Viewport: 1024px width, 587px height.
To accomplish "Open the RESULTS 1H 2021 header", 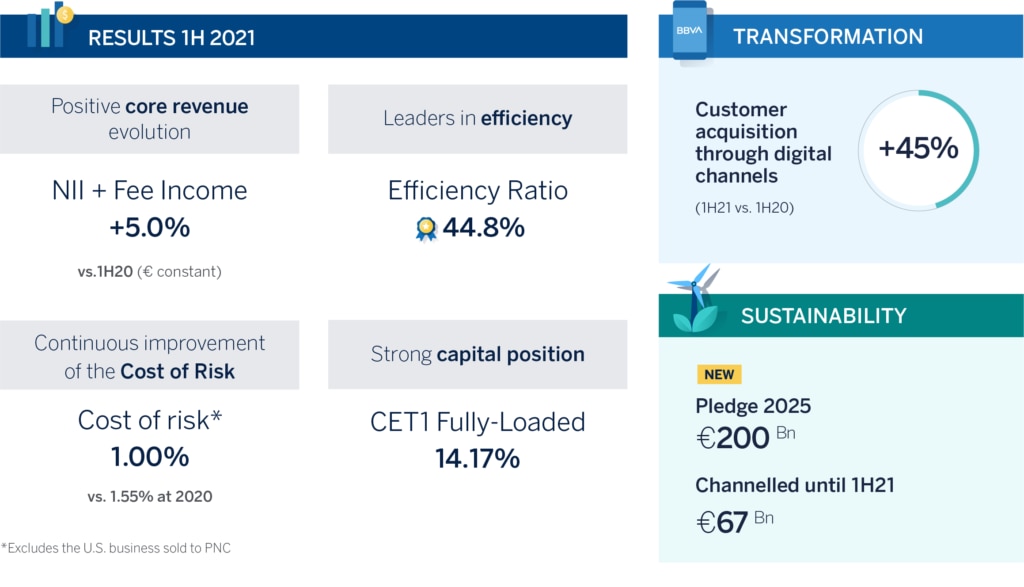I will (313, 37).
